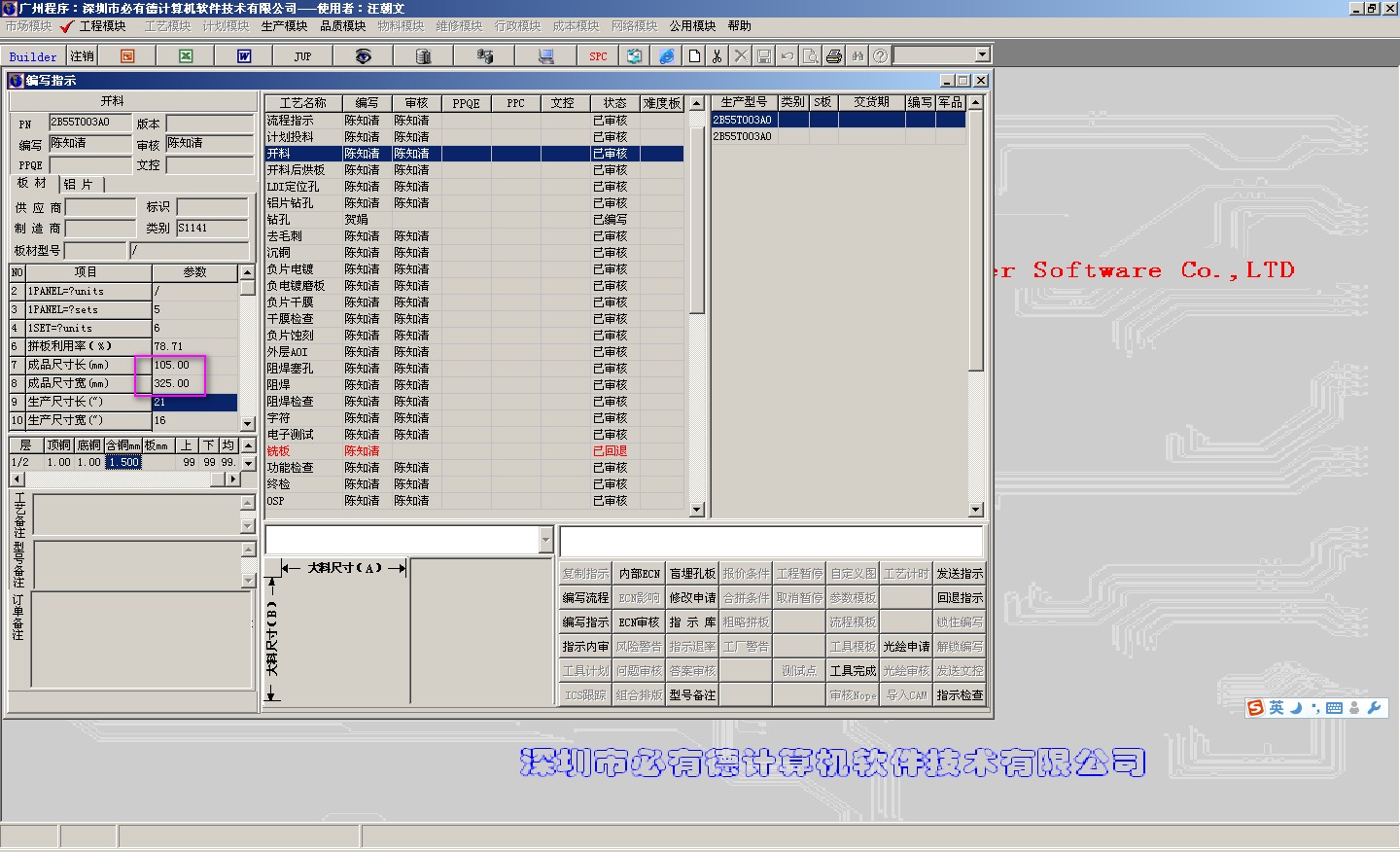Select the OSP process row
Image resolution: width=1400 pixels, height=852 pixels.
coord(474,501)
